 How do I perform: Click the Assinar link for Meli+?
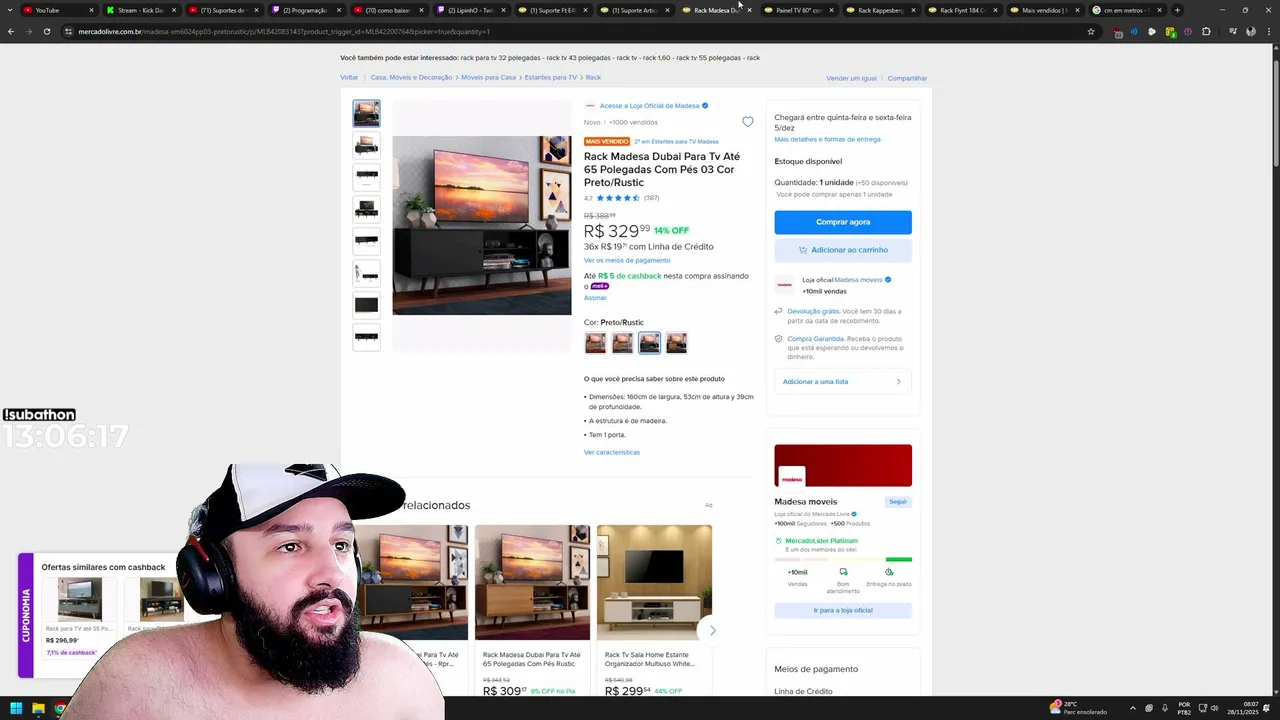[595, 297]
